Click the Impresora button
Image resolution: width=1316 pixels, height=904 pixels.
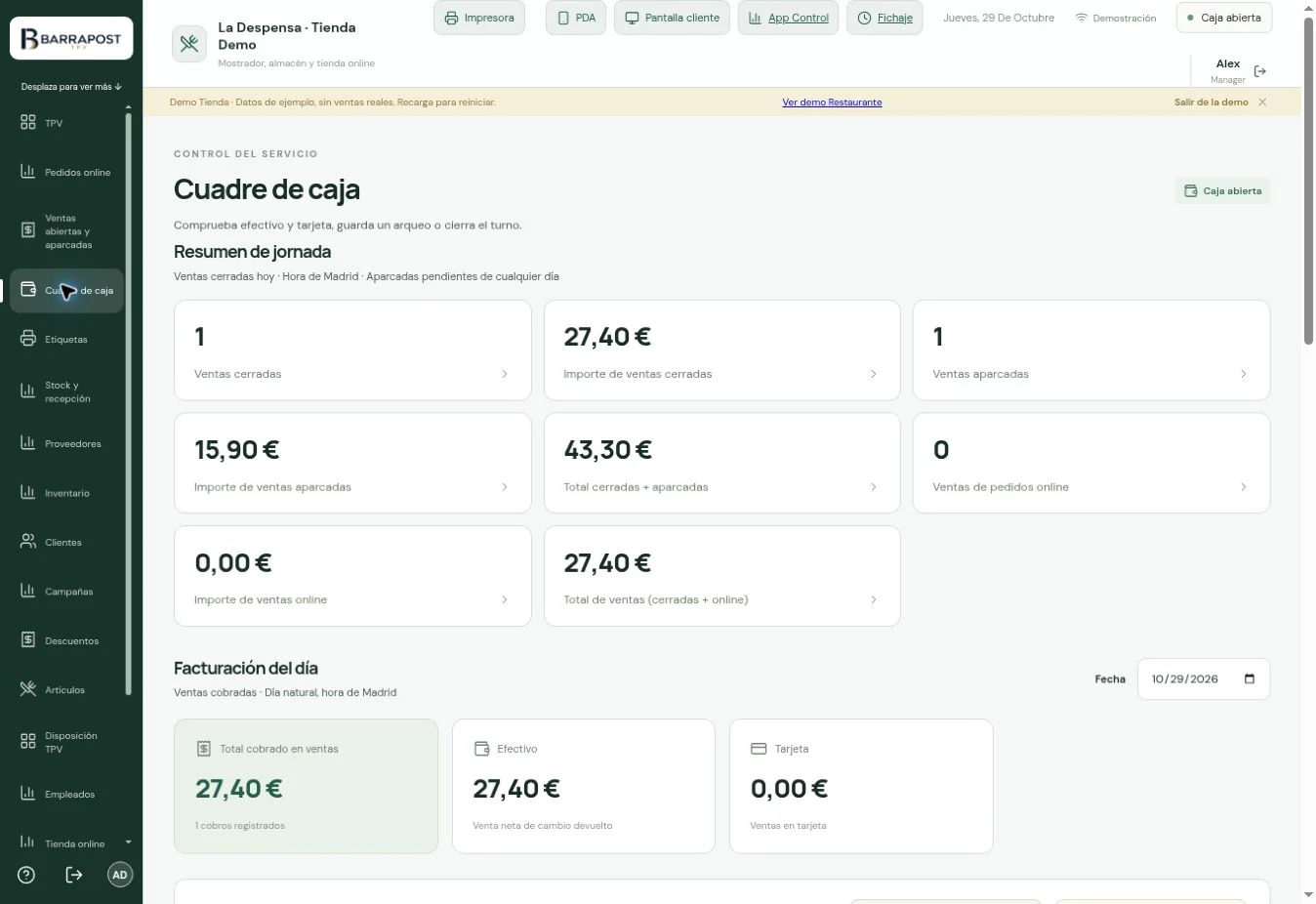pos(479,18)
